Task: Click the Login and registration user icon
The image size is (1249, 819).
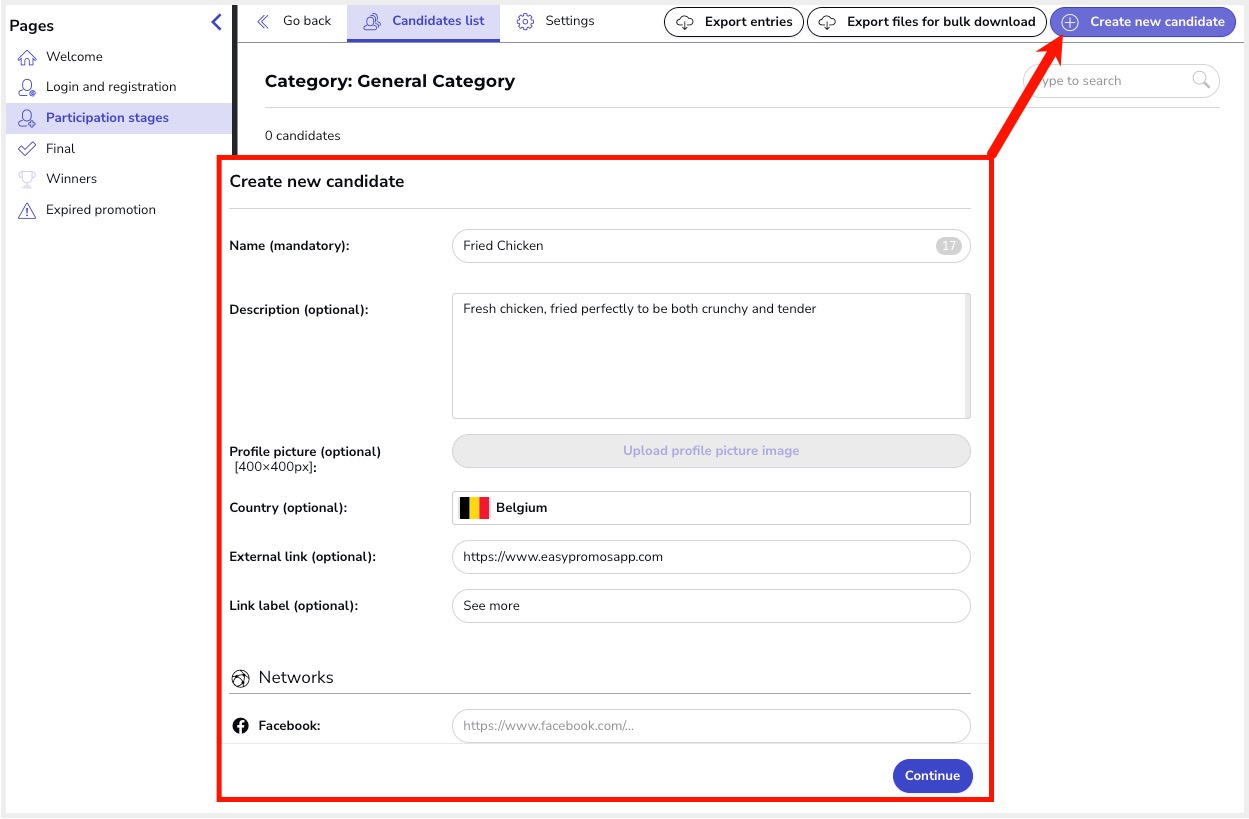Action: click(x=27, y=87)
